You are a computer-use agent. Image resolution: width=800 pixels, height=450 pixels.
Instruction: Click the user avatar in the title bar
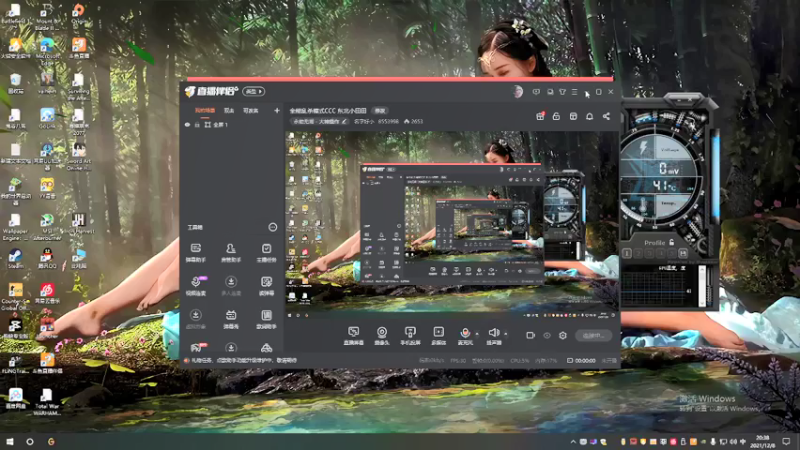pos(517,92)
